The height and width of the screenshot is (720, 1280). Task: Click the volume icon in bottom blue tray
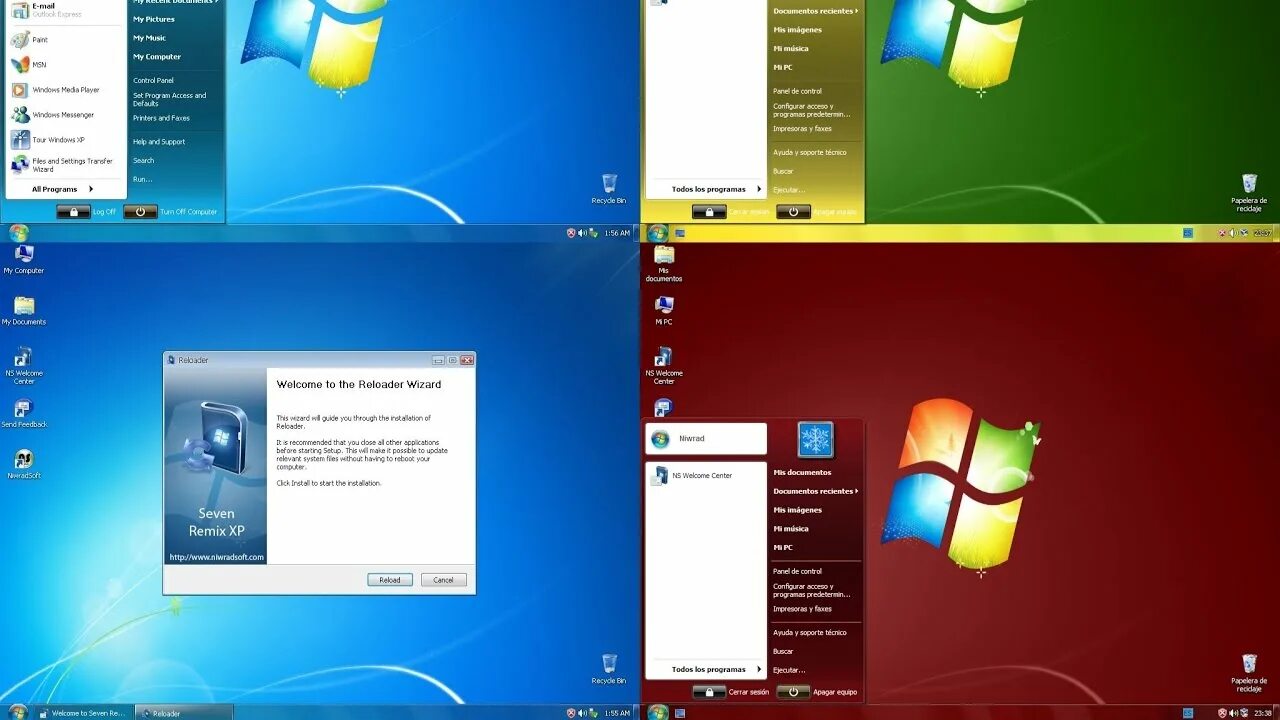(x=582, y=713)
